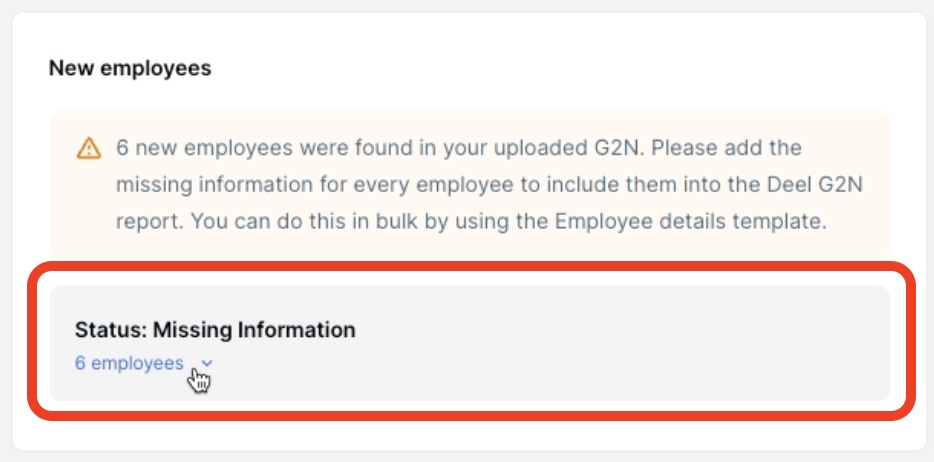
Task: Click the words Missing Information in bold
Action: (254, 329)
